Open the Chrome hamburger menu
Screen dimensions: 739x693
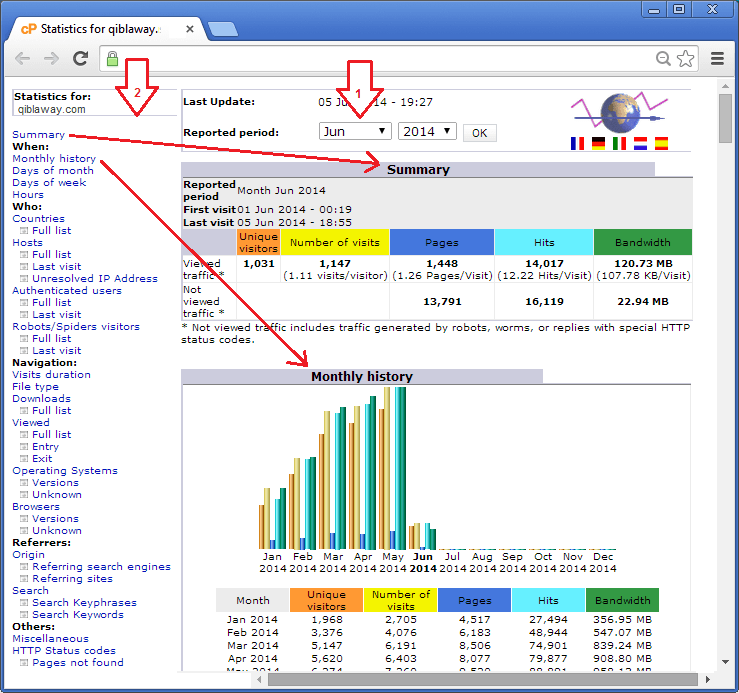(717, 59)
